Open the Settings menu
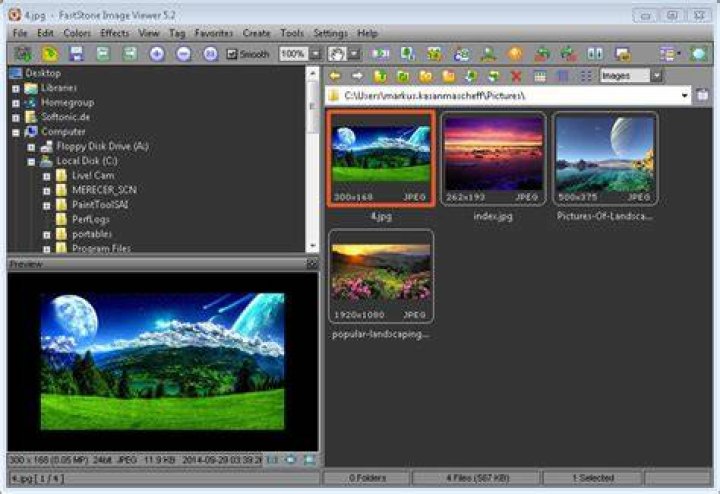Screen dimensions: 720x494 (x=330, y=33)
